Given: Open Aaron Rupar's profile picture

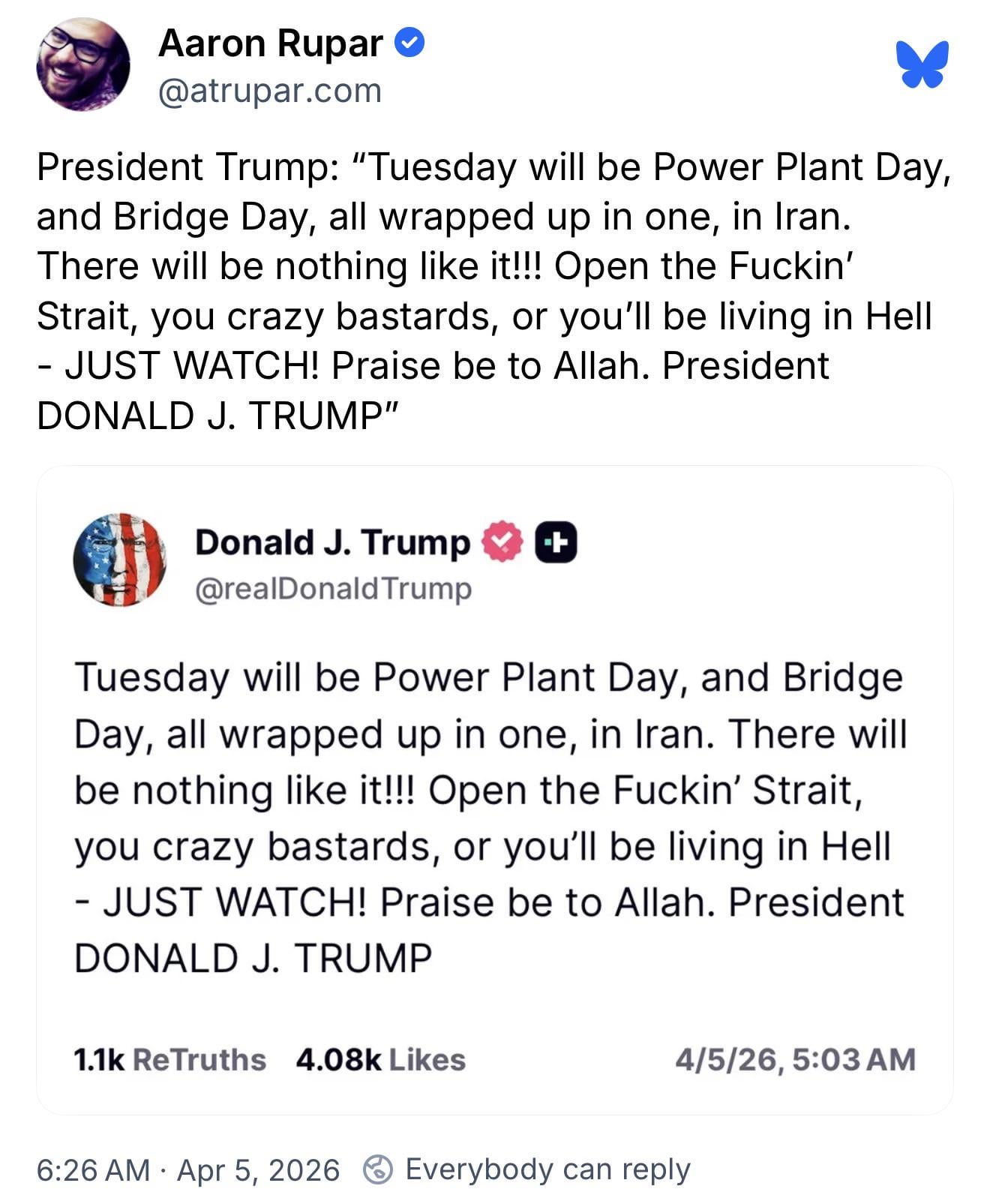Looking at the screenshot, I should 82,65.
